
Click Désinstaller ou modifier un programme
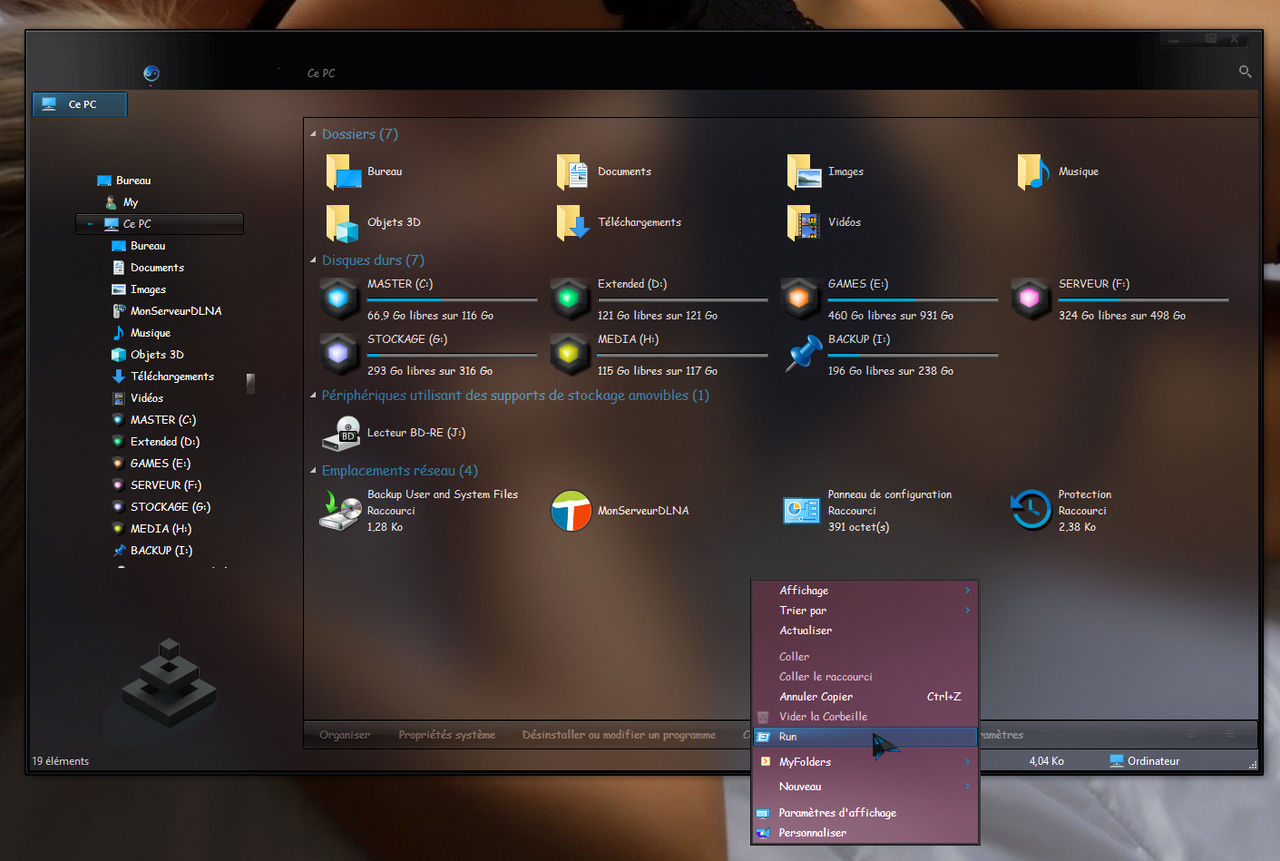[x=619, y=735]
